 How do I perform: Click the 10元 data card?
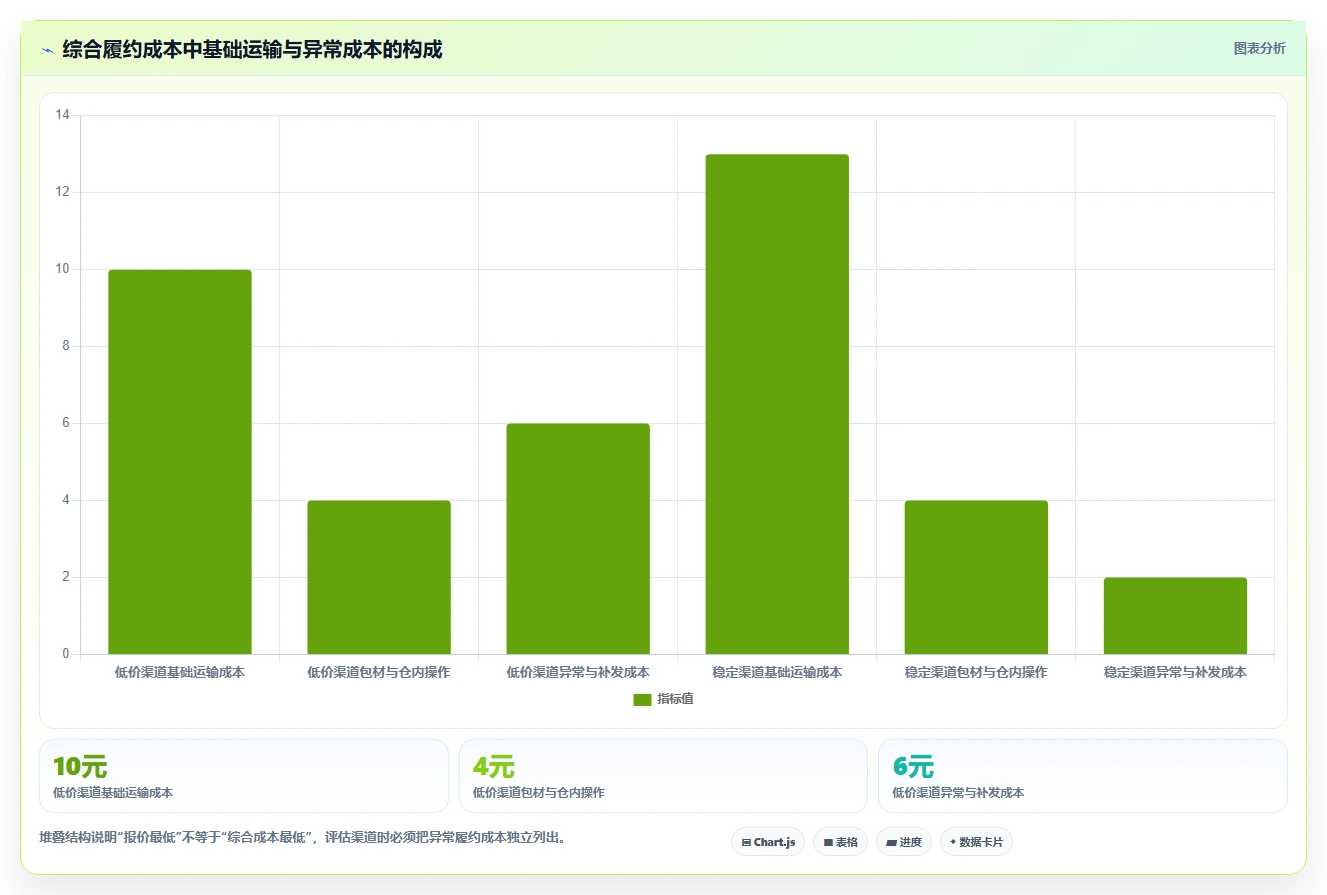tap(244, 776)
